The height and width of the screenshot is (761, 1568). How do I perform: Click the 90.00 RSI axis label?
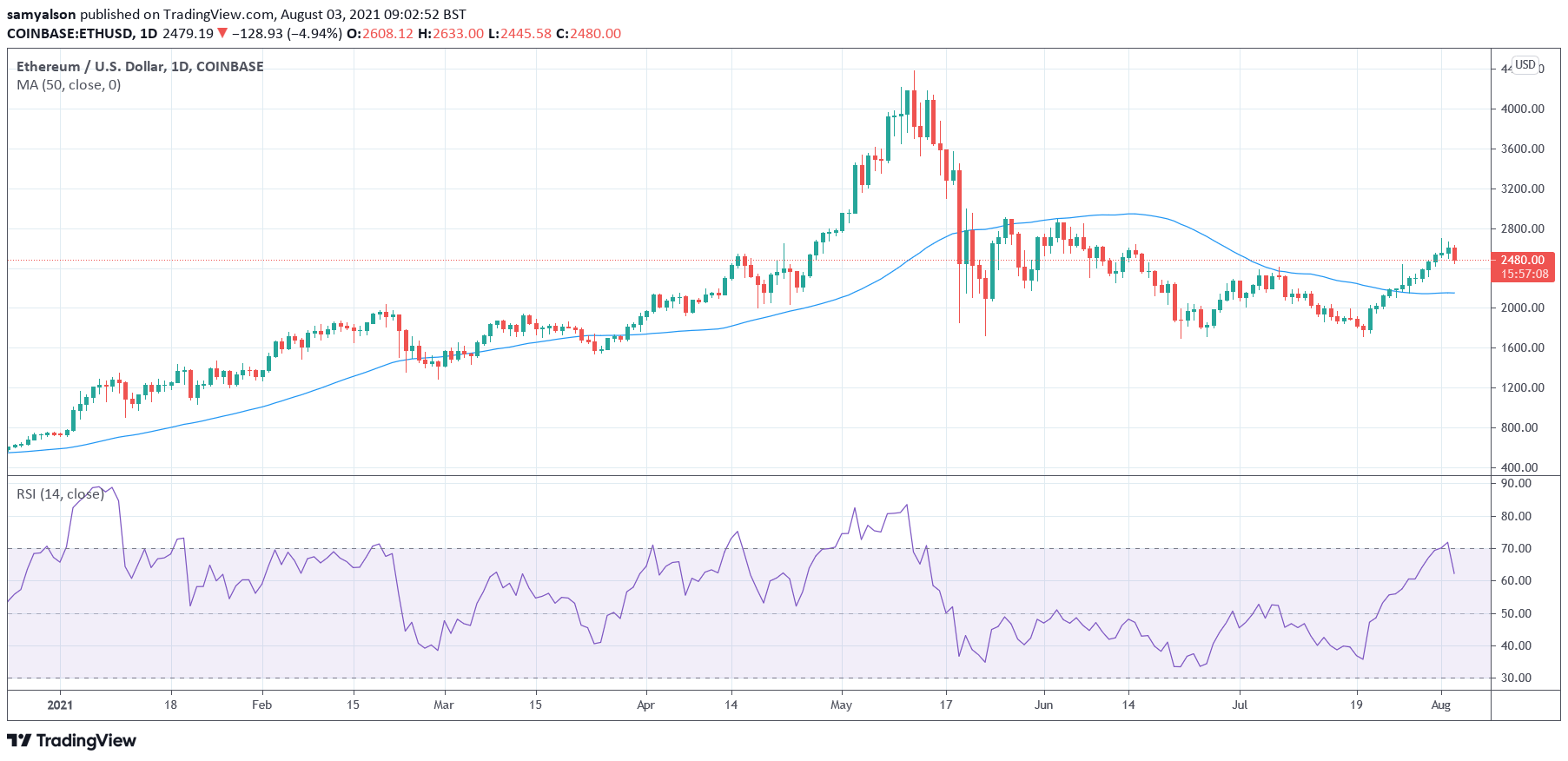1517,483
